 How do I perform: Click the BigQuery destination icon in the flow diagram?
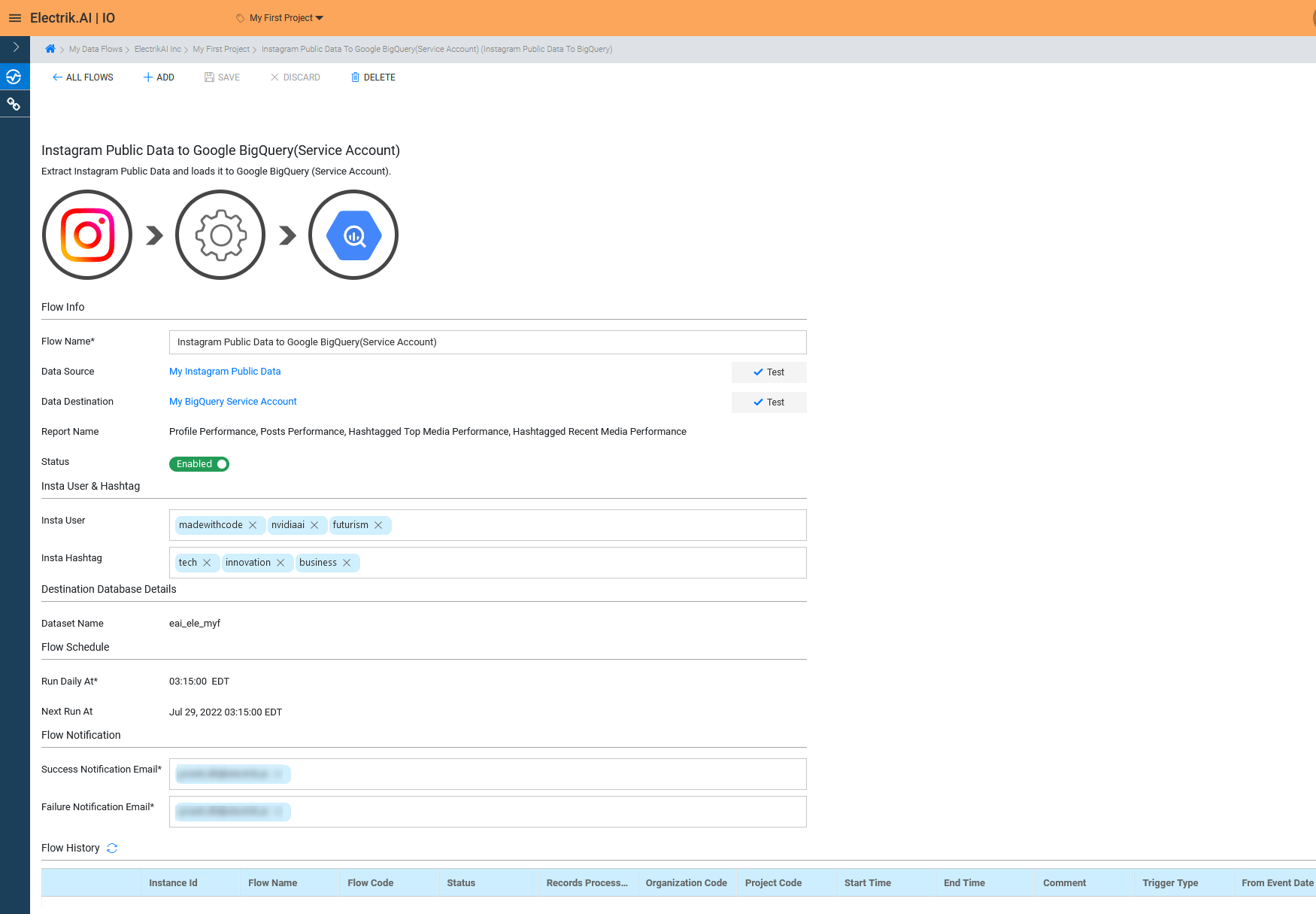click(x=353, y=234)
